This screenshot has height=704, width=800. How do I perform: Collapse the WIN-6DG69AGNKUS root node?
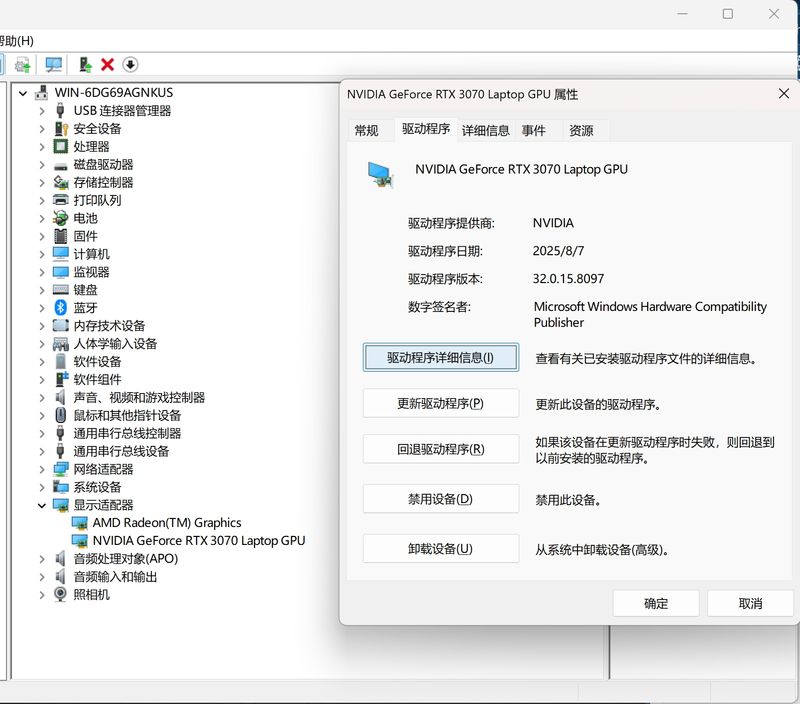click(x=23, y=93)
